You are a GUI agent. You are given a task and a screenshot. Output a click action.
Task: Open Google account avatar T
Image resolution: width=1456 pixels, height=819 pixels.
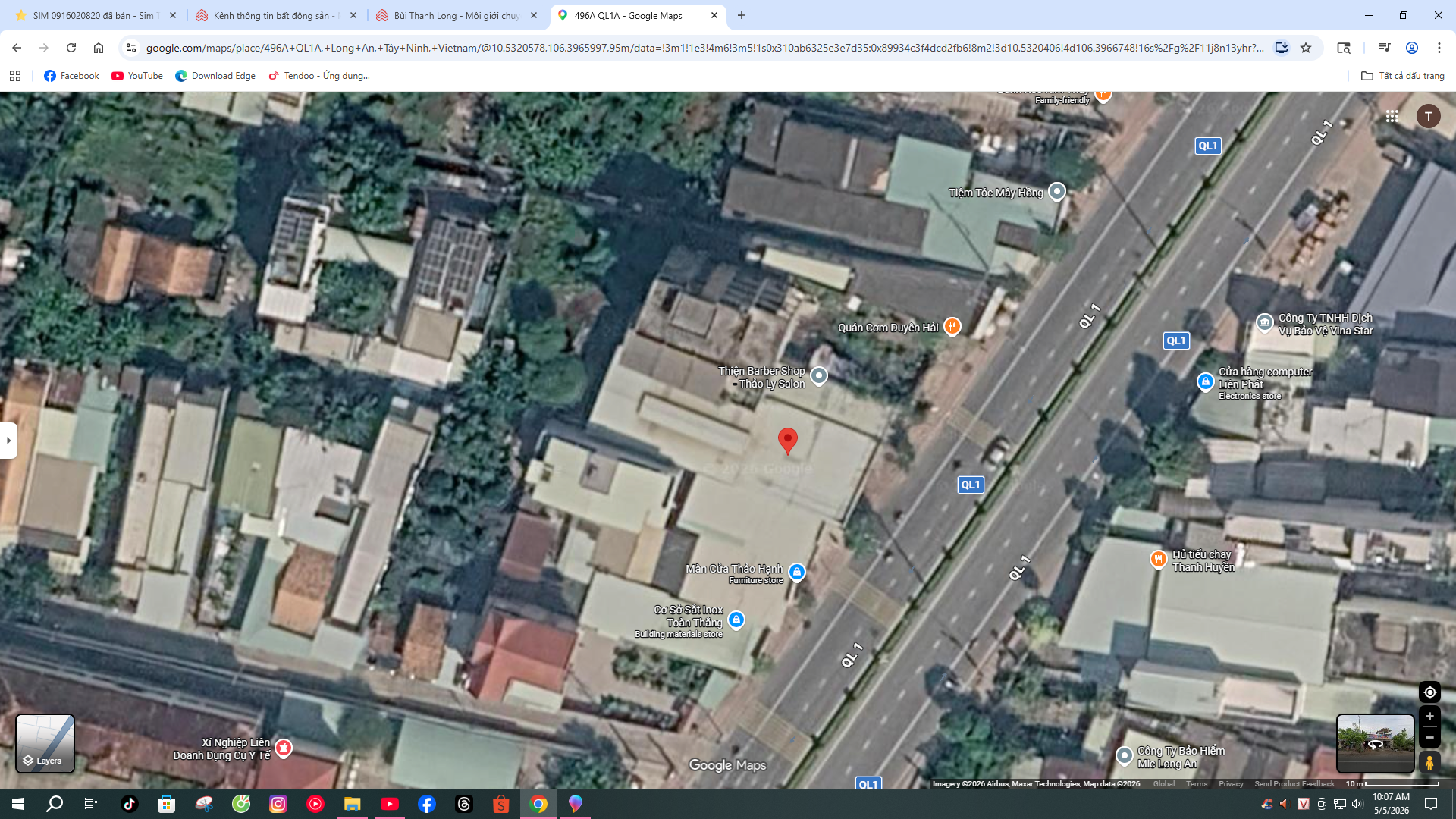click(1429, 116)
